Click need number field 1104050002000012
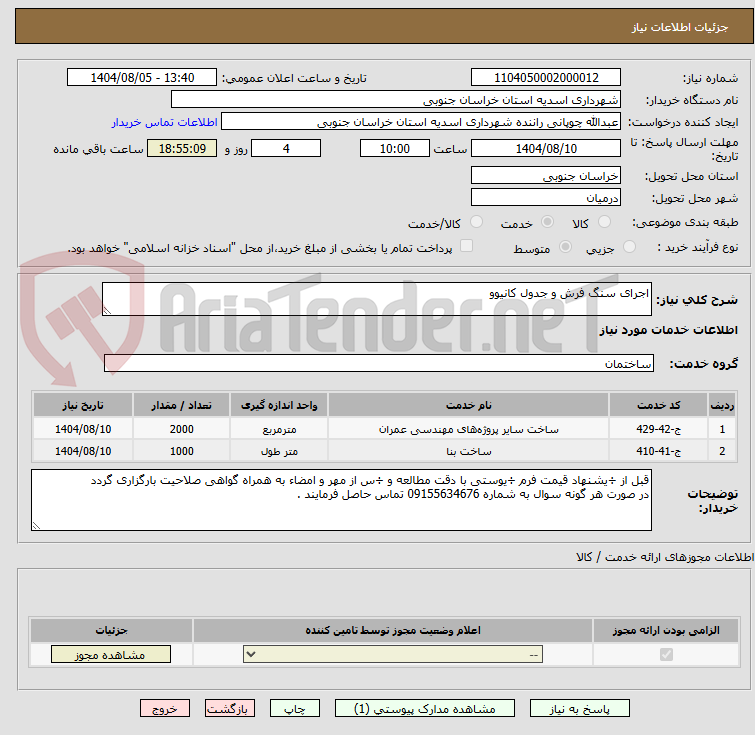 click(x=546, y=78)
